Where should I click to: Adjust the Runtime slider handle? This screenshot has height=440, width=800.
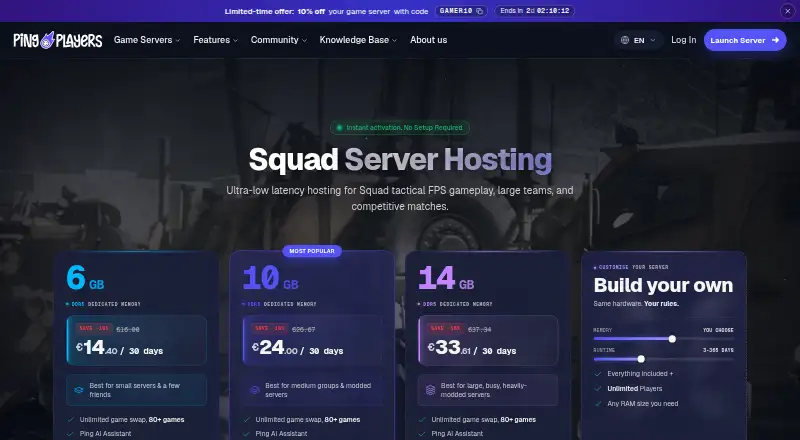tap(641, 359)
